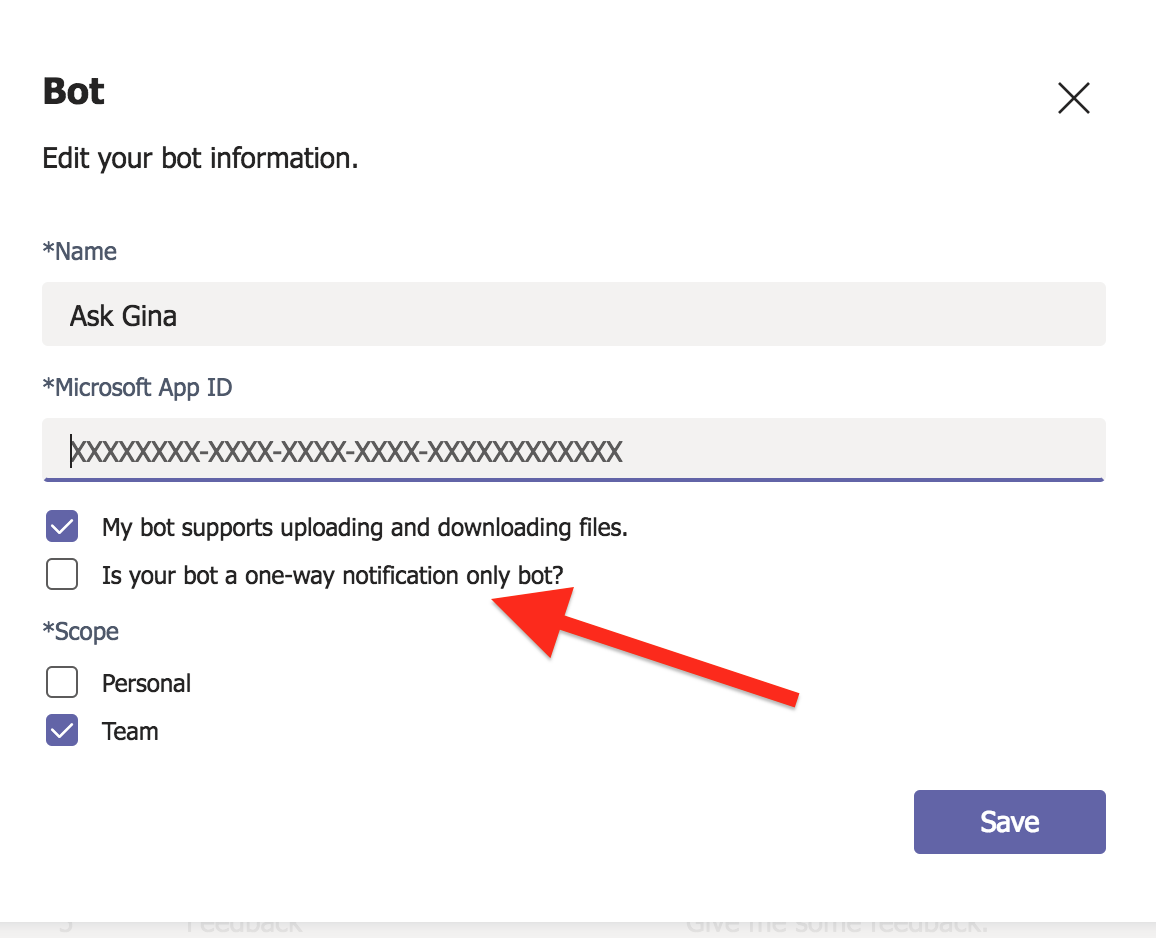
Task: Turn on Personal scope for the bot
Action: pos(61,682)
